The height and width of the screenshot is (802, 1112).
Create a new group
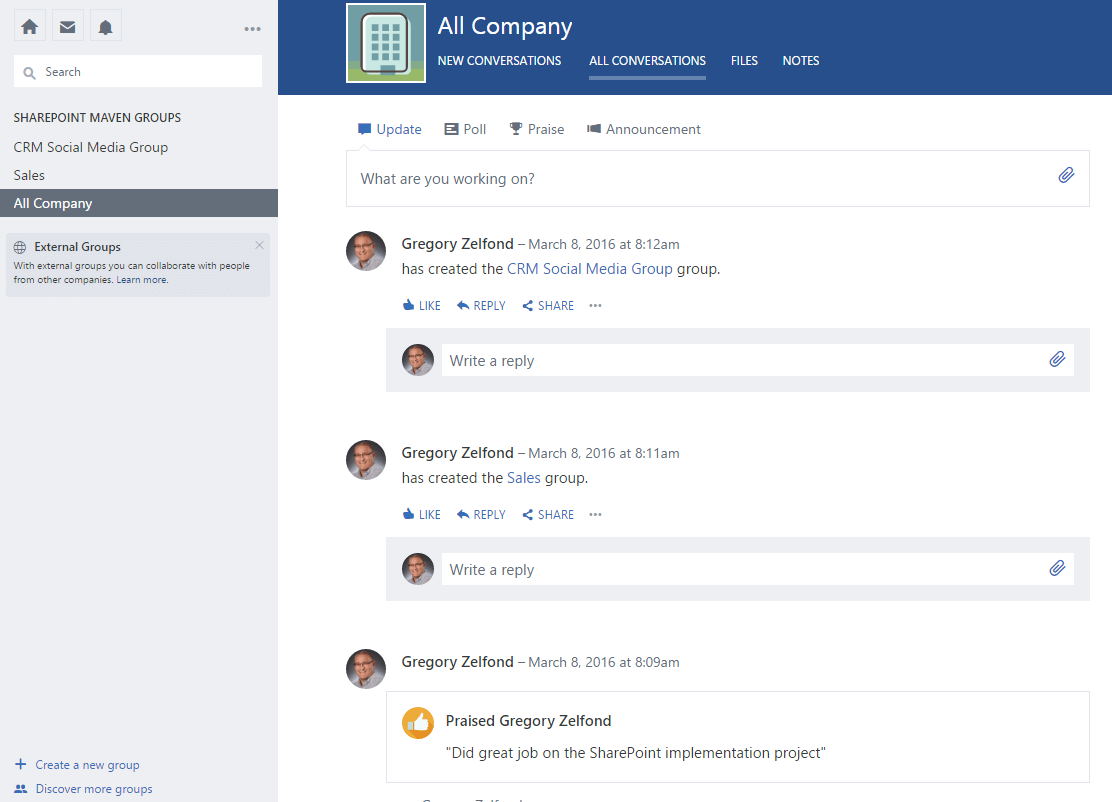[x=87, y=764]
